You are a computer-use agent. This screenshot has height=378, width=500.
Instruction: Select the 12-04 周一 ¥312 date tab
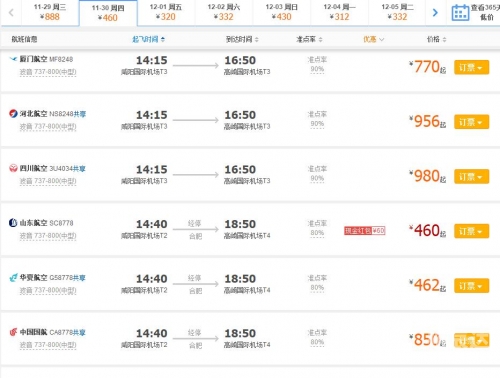[340, 13]
